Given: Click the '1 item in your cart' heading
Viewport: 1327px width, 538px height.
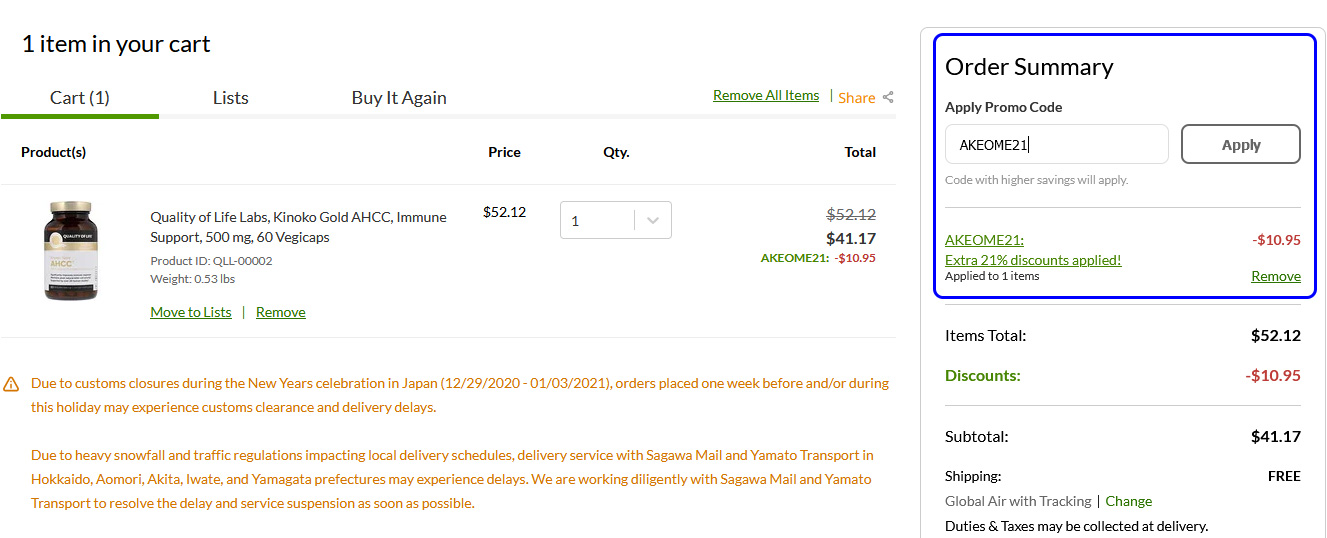Looking at the screenshot, I should [x=116, y=44].
